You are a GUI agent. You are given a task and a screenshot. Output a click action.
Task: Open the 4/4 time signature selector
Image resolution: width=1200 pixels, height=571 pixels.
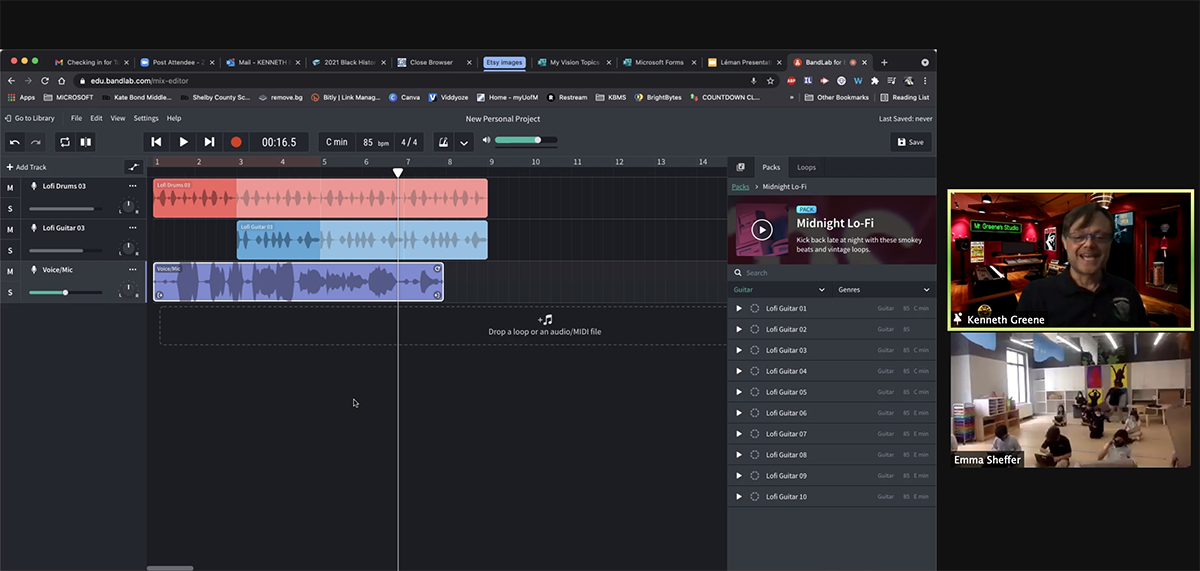pos(410,142)
